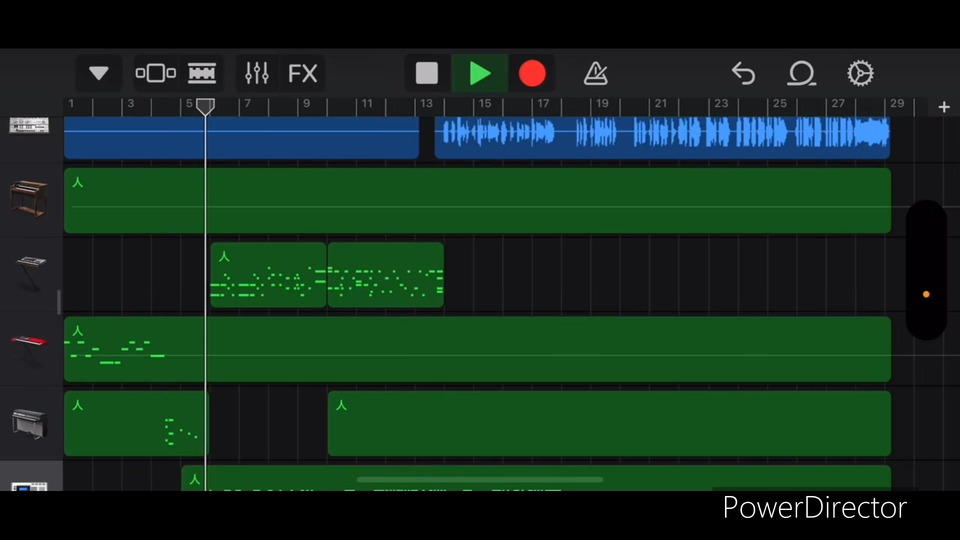960x540 pixels.
Task: Select the synthesizer on stand track icon
Action: 30,273
